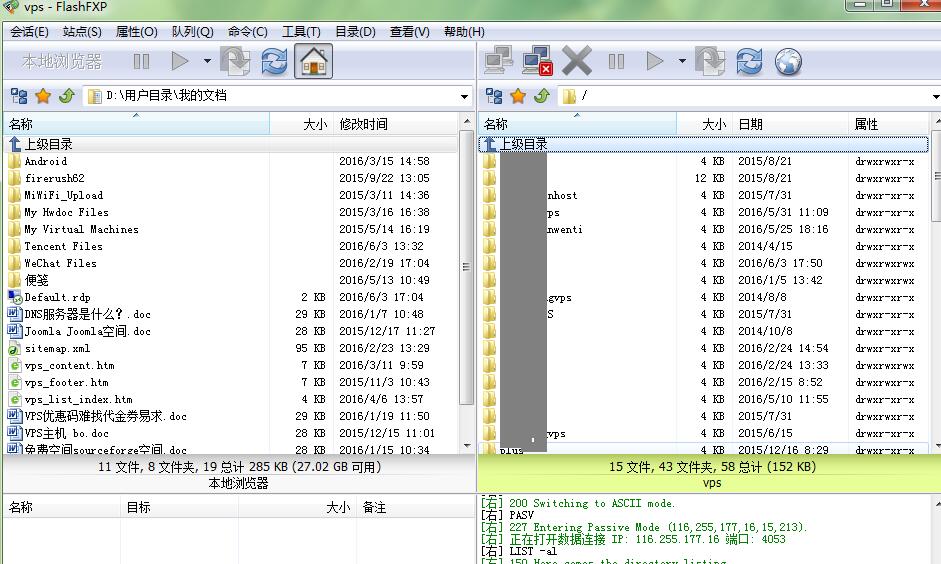Open the 工具(T) menu
Viewport: 941px width, 564px height.
(x=301, y=32)
